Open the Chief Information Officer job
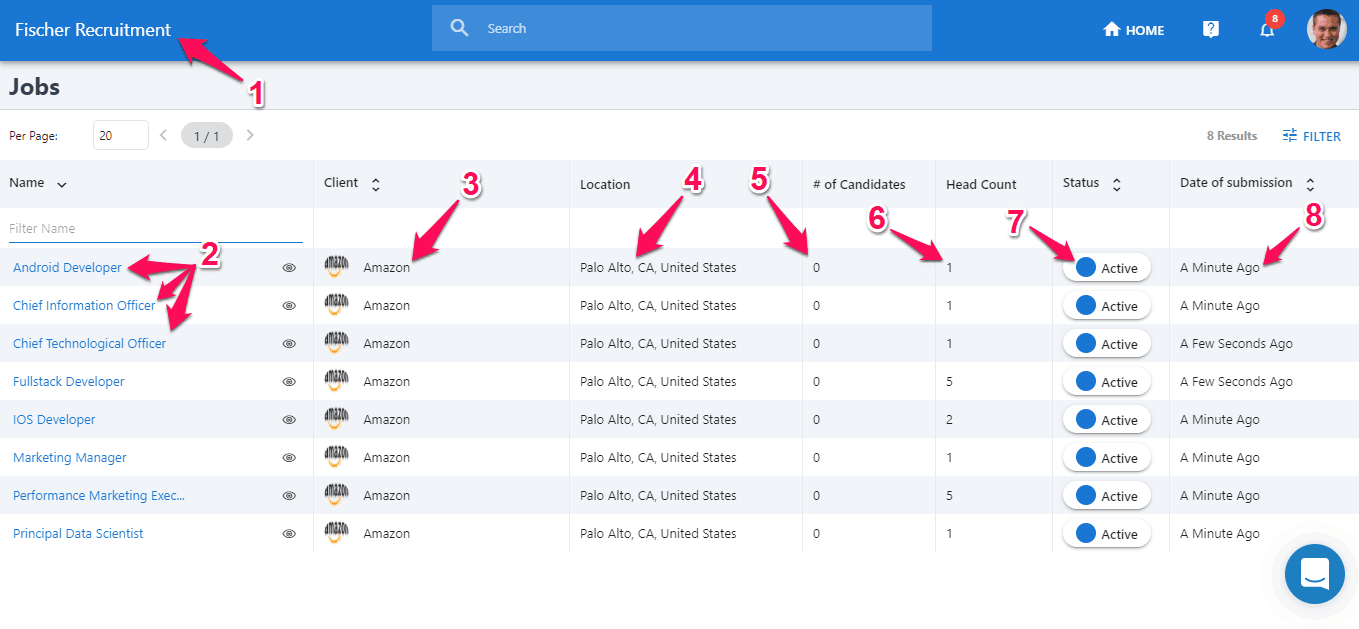Screen dimensions: 1359x629 (84, 306)
